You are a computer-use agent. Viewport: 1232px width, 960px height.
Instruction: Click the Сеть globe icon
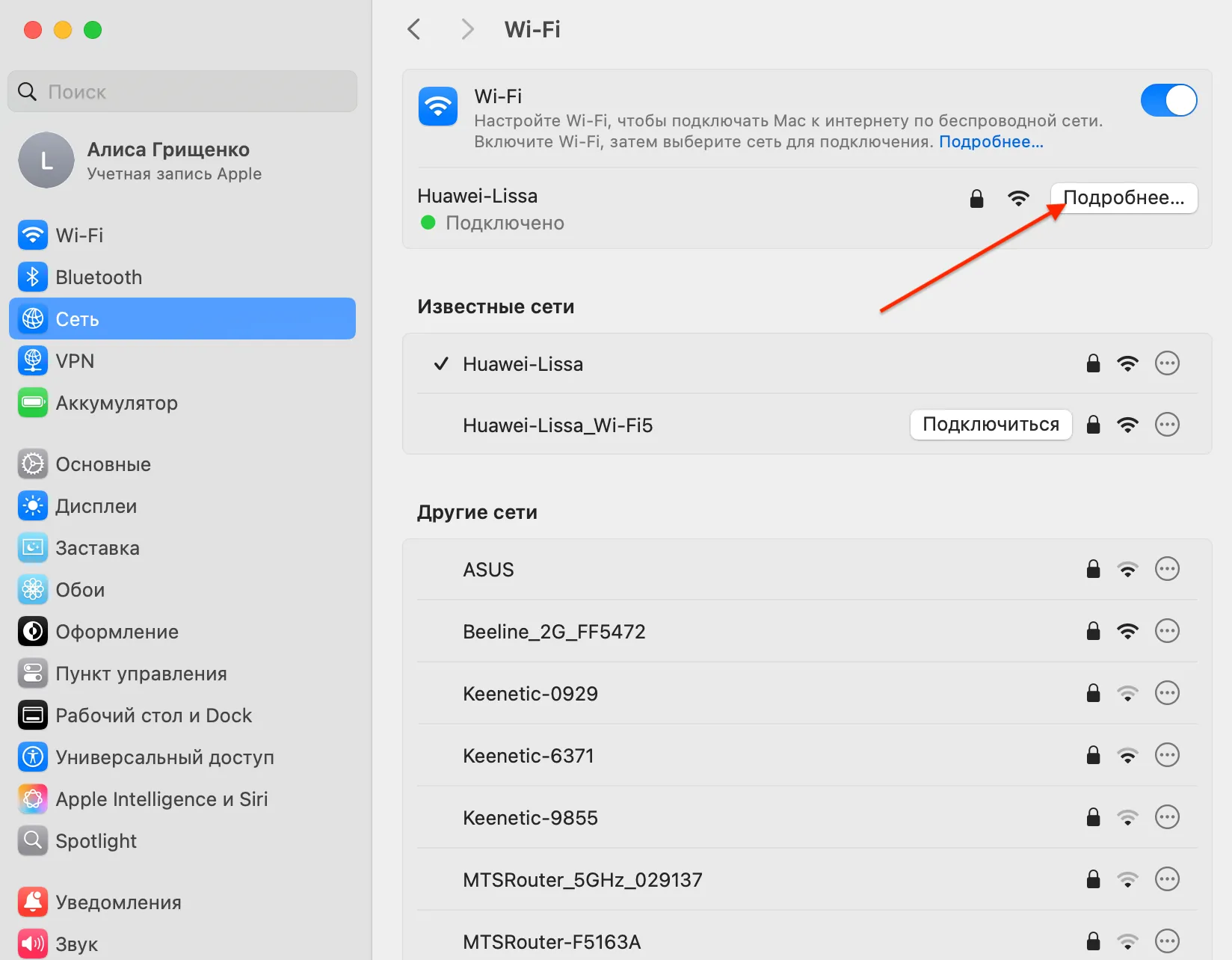pyautogui.click(x=33, y=319)
